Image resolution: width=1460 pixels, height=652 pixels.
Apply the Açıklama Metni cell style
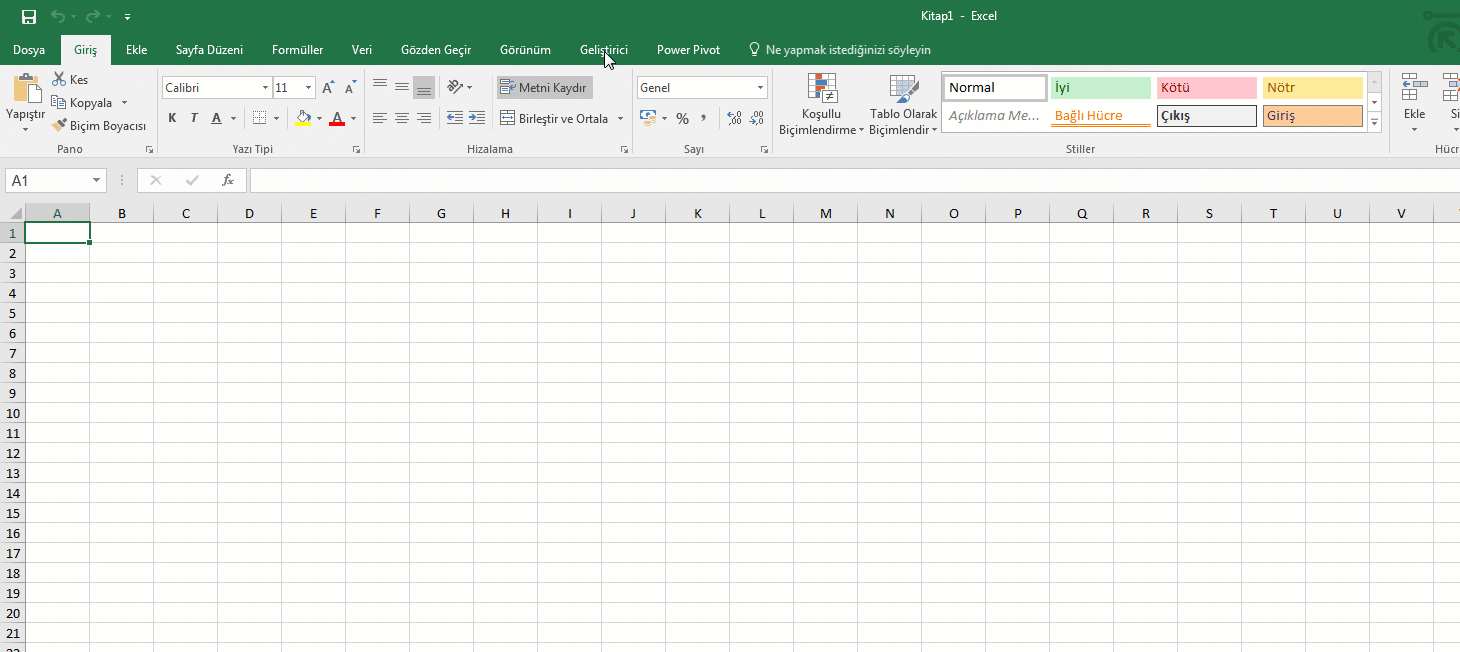click(x=995, y=116)
